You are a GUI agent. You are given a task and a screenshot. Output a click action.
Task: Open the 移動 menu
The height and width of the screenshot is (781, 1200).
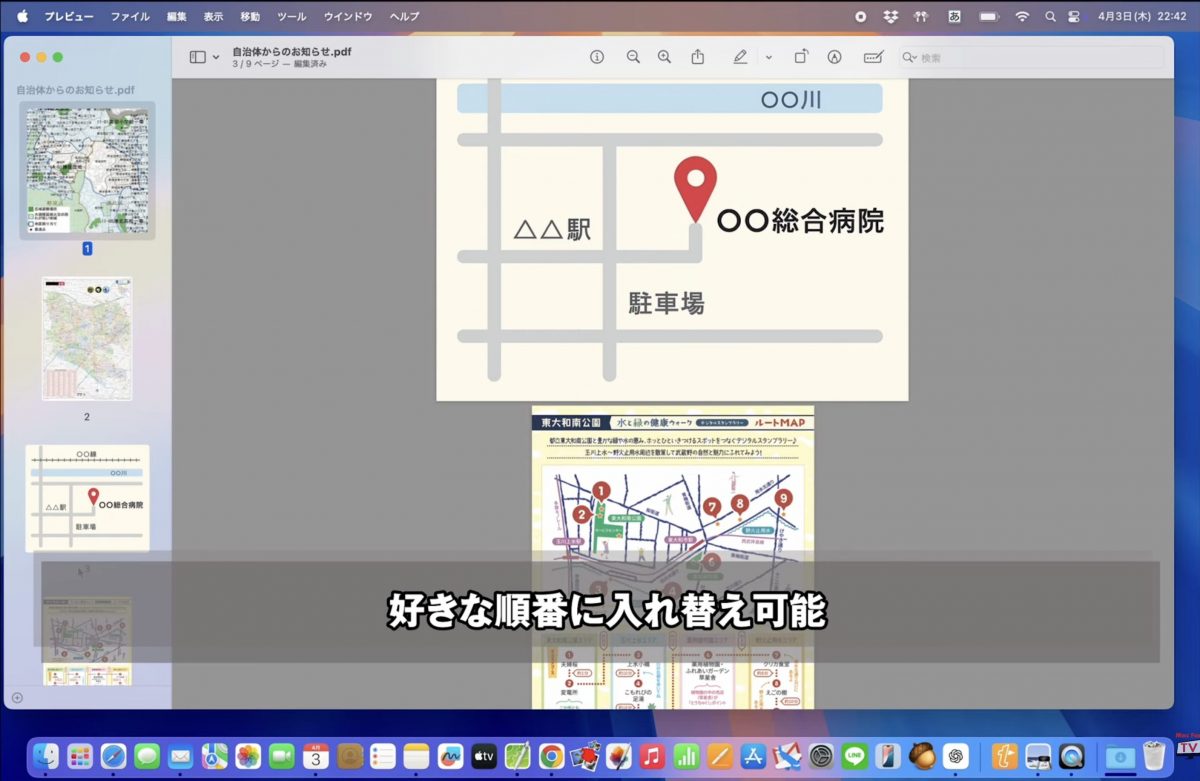tap(250, 16)
